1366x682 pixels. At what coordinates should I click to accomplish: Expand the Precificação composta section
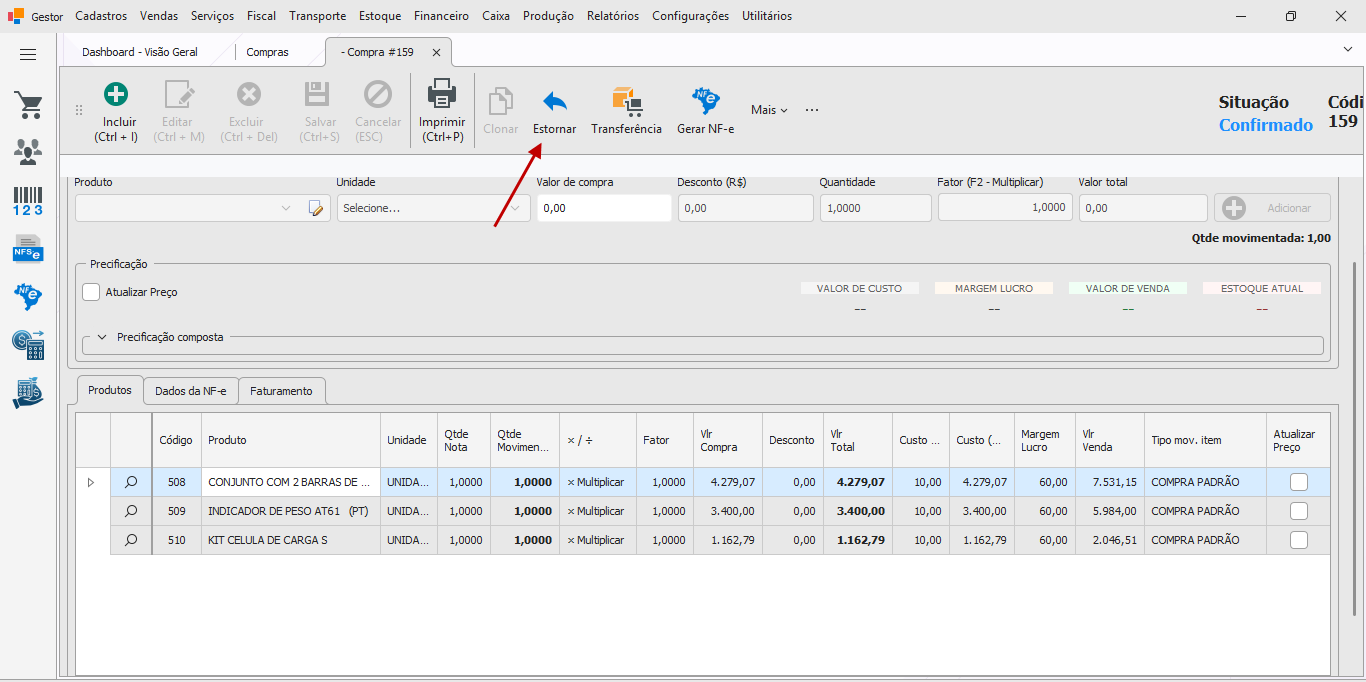click(x=102, y=337)
